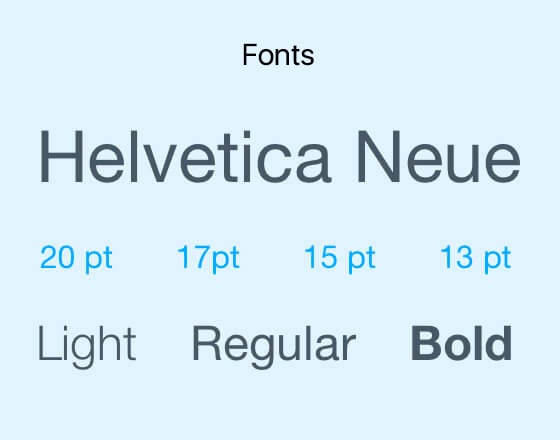Screen dimensions: 560x440
Task: Choose the 17pt size label
Action: 209,259
